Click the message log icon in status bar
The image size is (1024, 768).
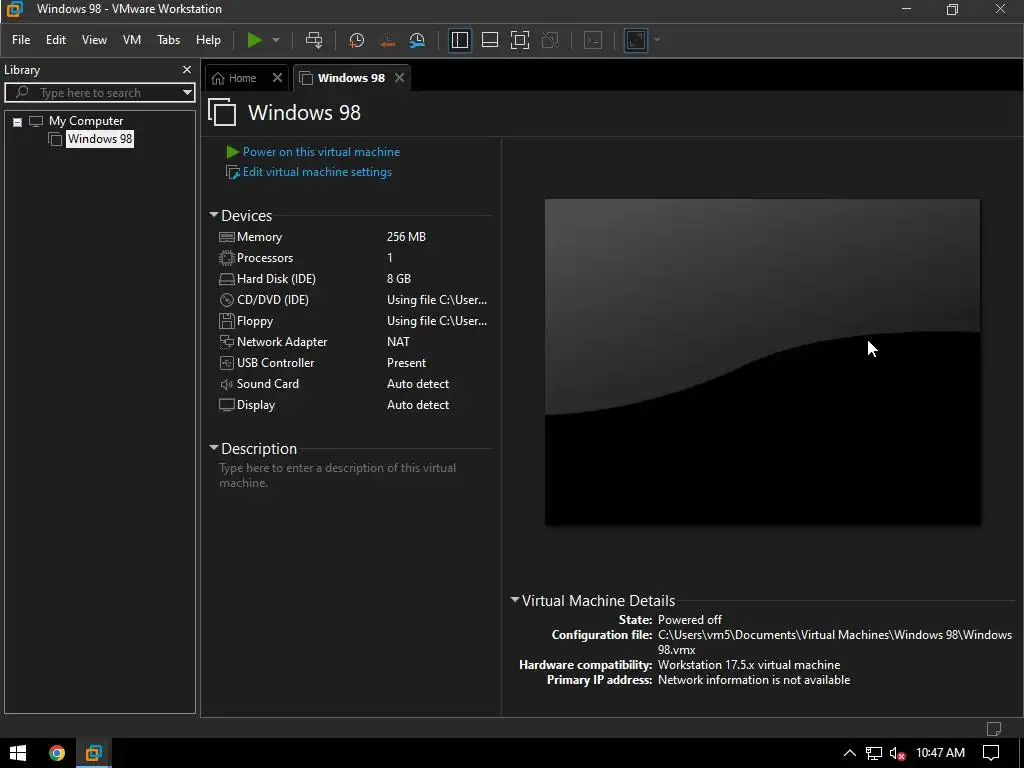pos(993,728)
